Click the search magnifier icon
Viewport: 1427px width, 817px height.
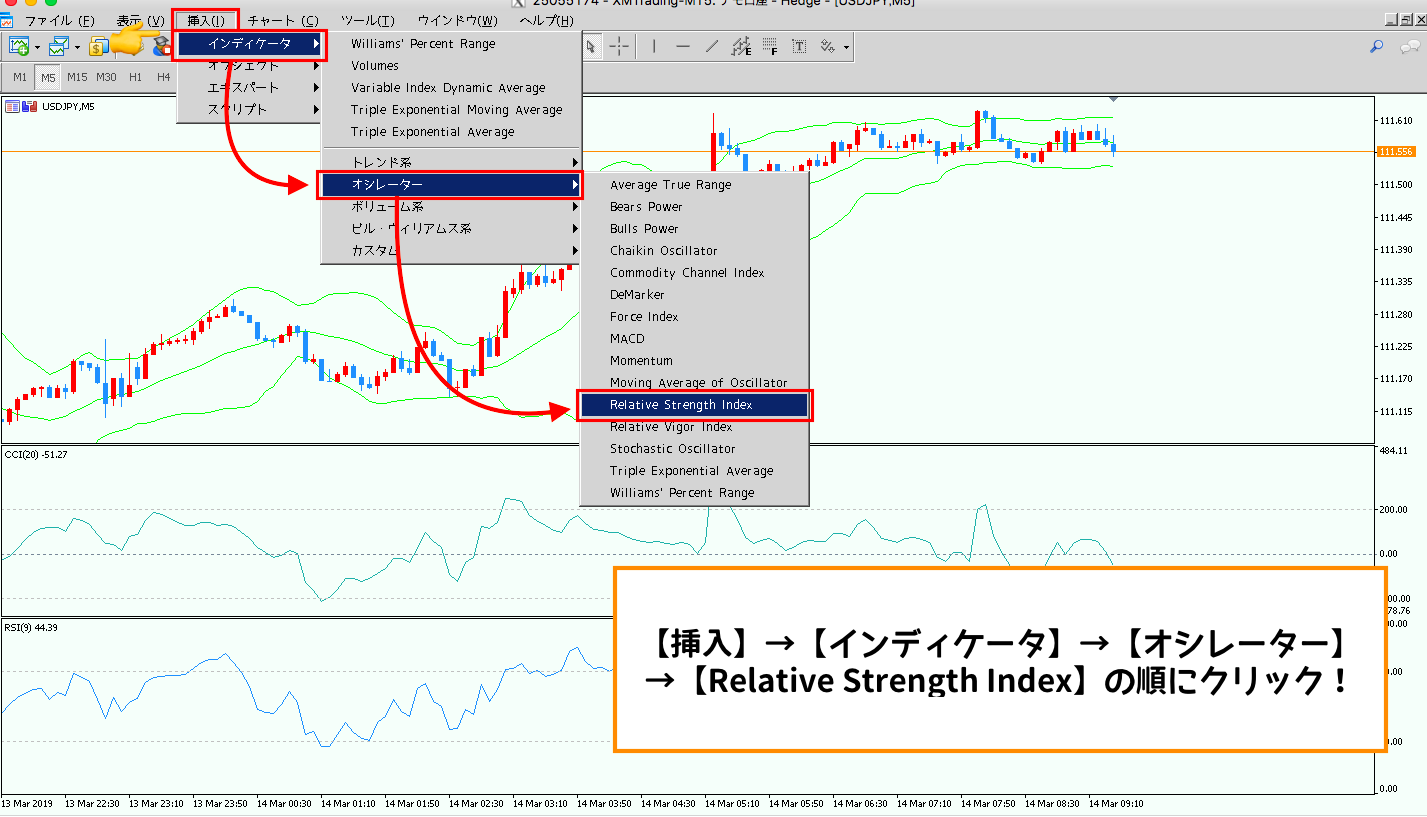click(x=1377, y=46)
